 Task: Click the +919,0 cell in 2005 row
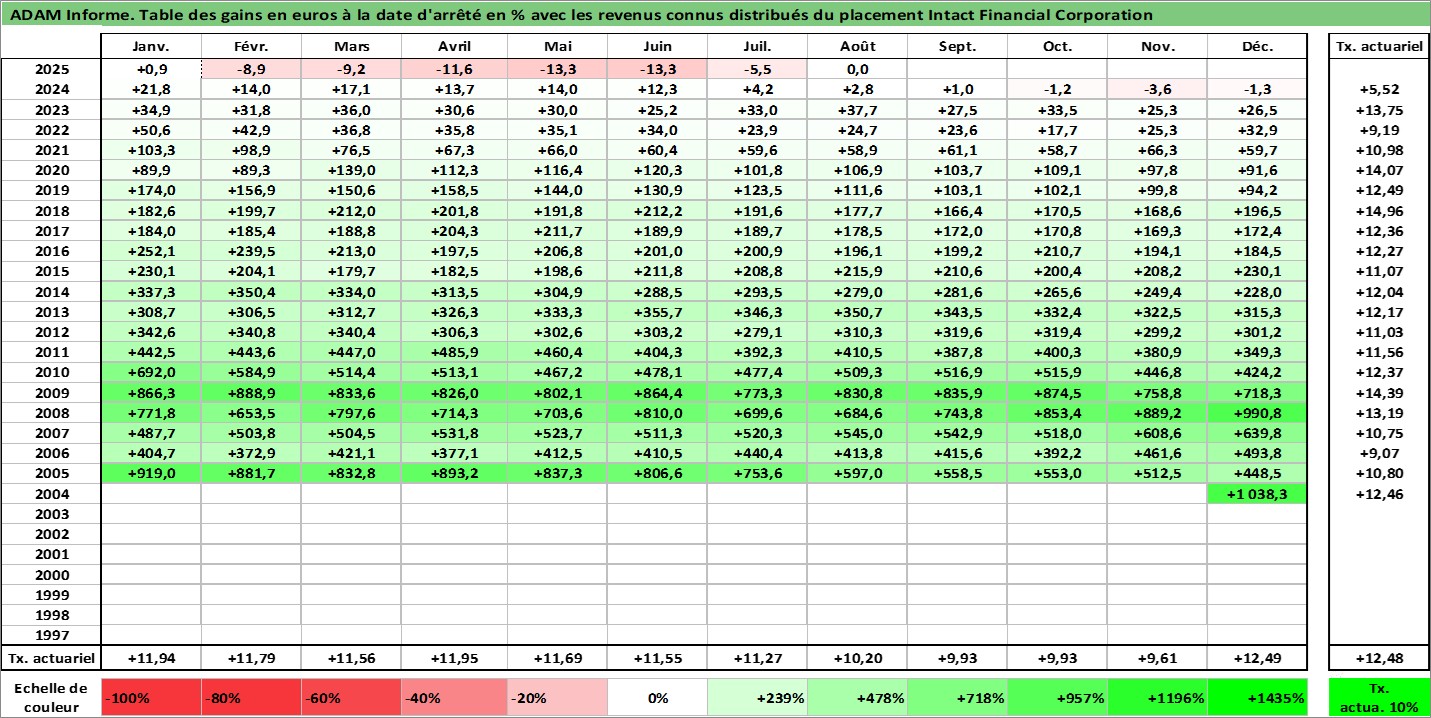point(152,473)
